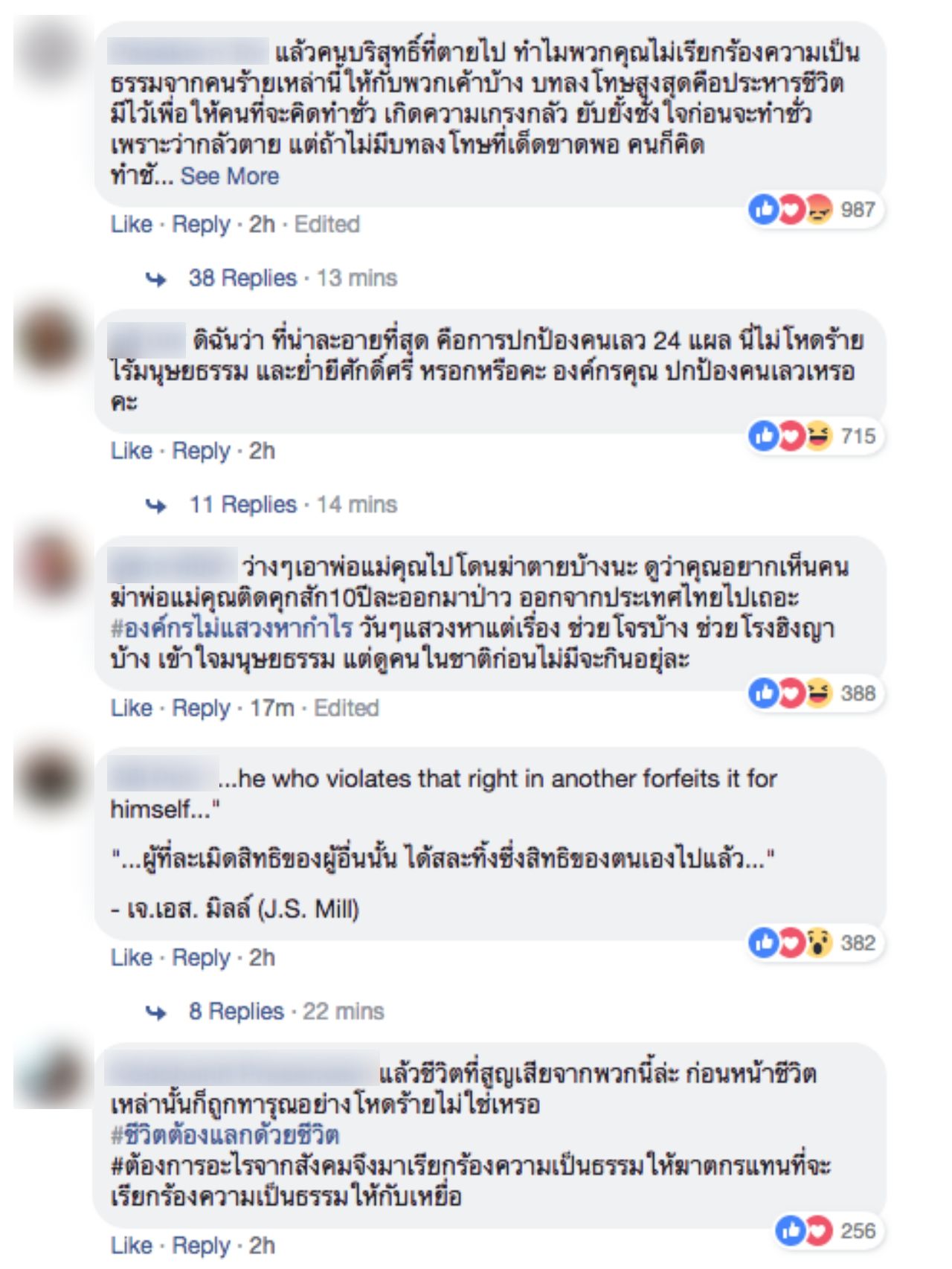Screen dimensions: 952x1269
Task: Open hashtag #ชีวิตต้องแลกด้วยชีวิต
Action: (x=225, y=1135)
